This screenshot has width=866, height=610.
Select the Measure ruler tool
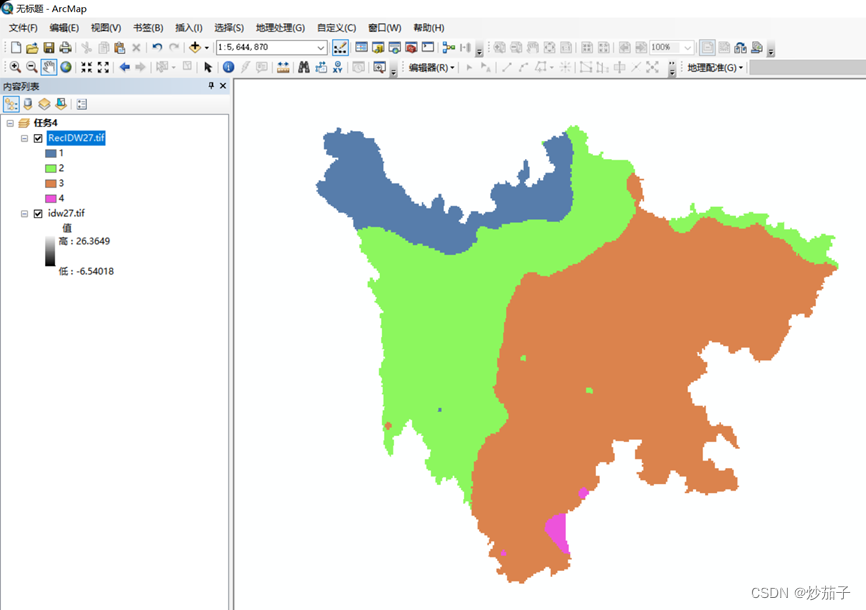[x=283, y=67]
